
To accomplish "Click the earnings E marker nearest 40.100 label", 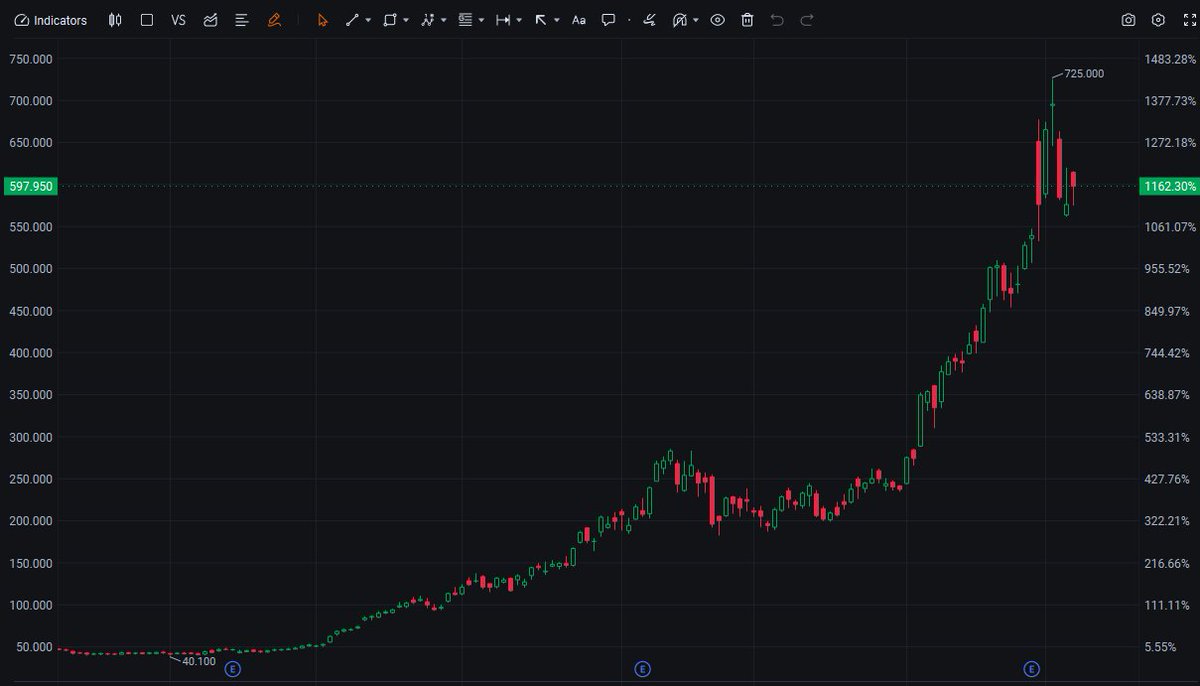I will point(233,669).
